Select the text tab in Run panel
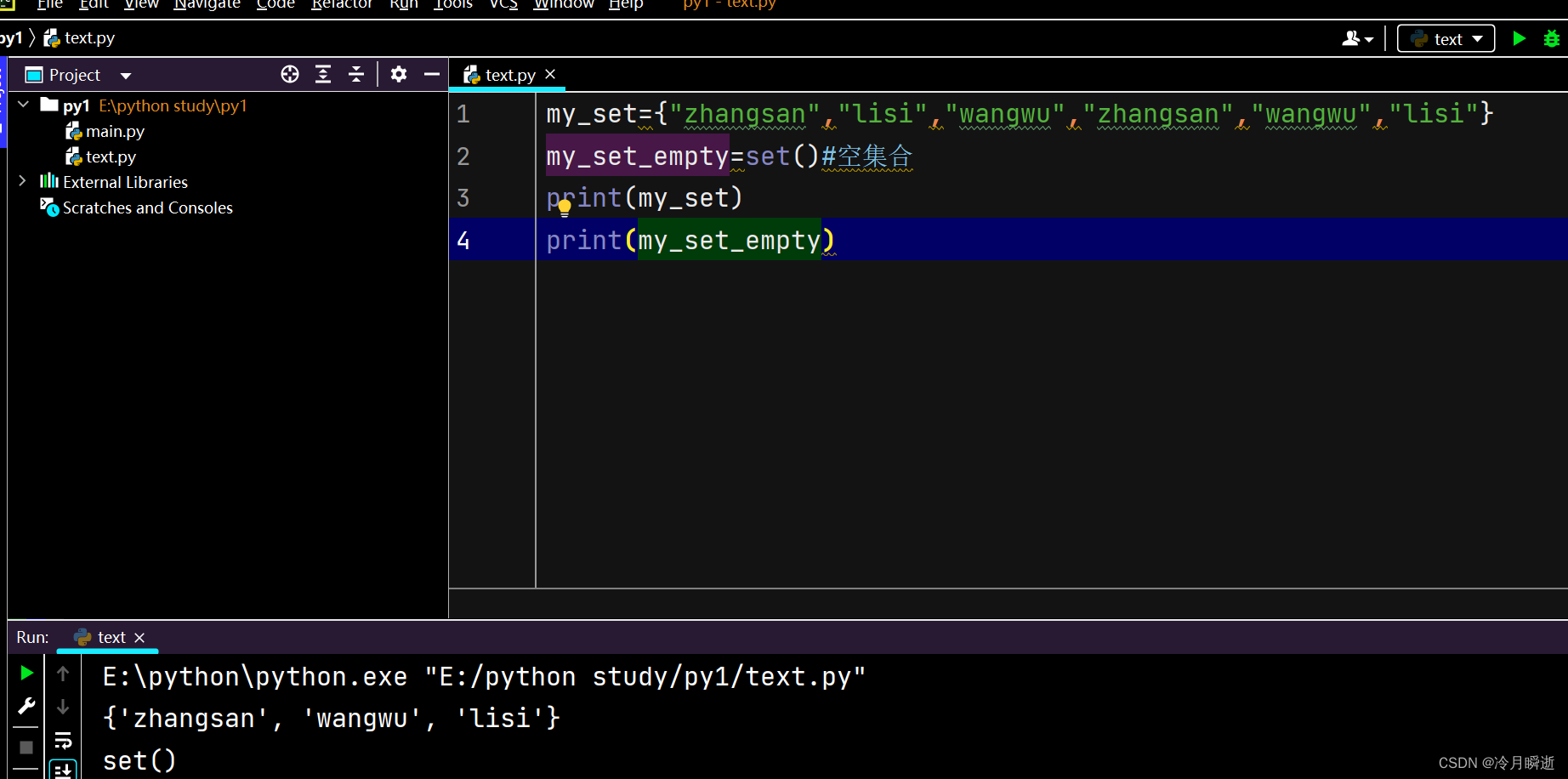 [x=107, y=636]
